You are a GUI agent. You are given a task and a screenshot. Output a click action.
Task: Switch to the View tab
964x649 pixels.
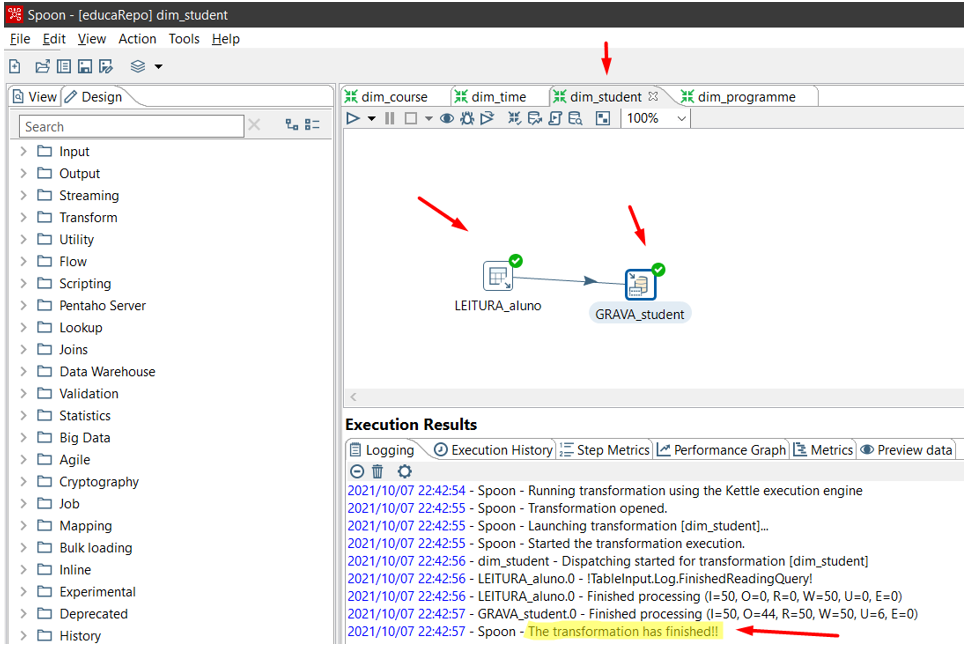(35, 96)
